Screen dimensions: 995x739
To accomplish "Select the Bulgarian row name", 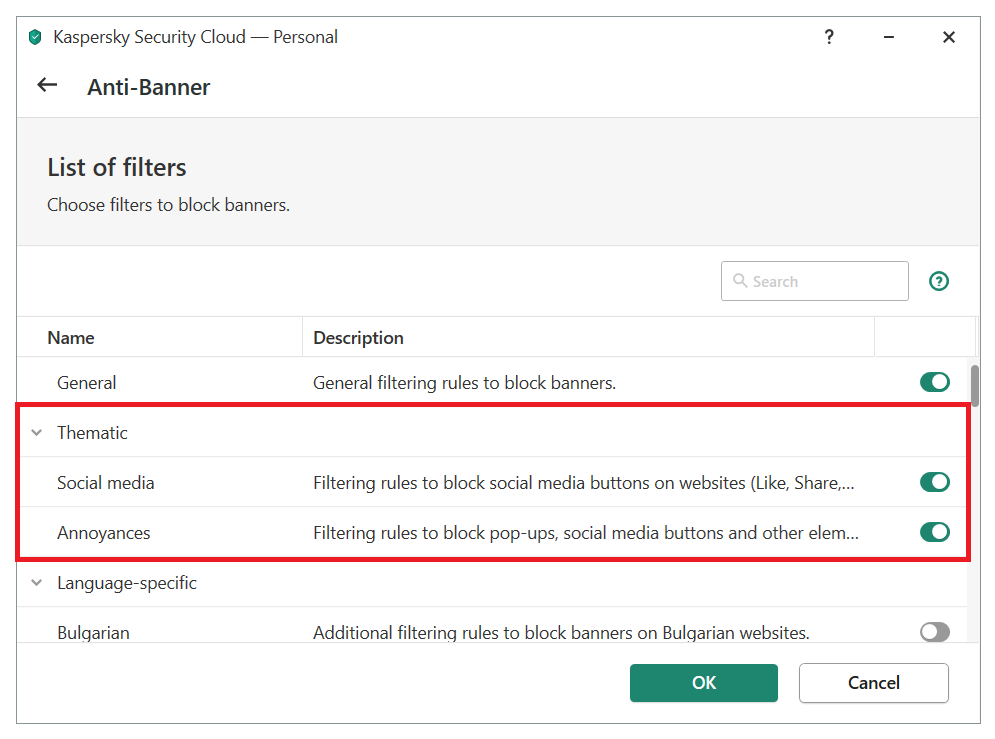I will (93, 633).
